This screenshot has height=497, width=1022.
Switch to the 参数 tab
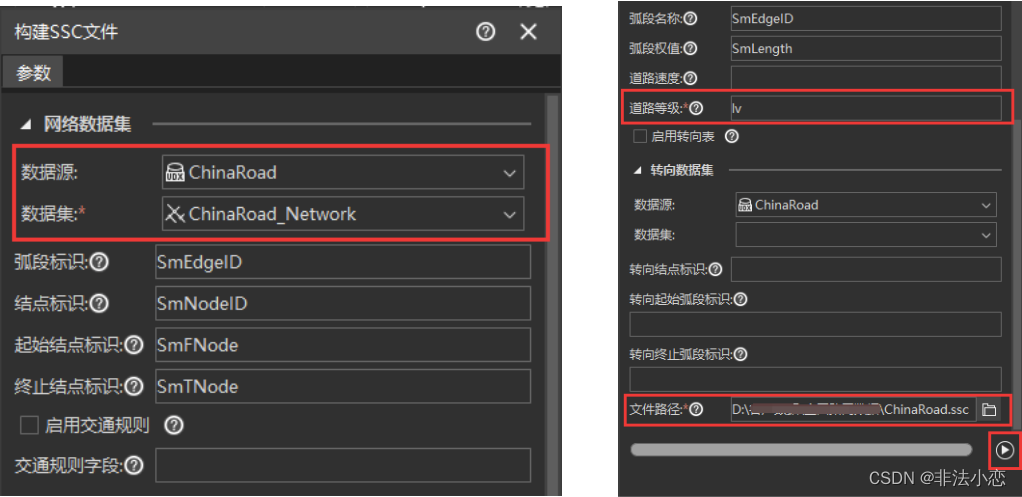(x=33, y=72)
